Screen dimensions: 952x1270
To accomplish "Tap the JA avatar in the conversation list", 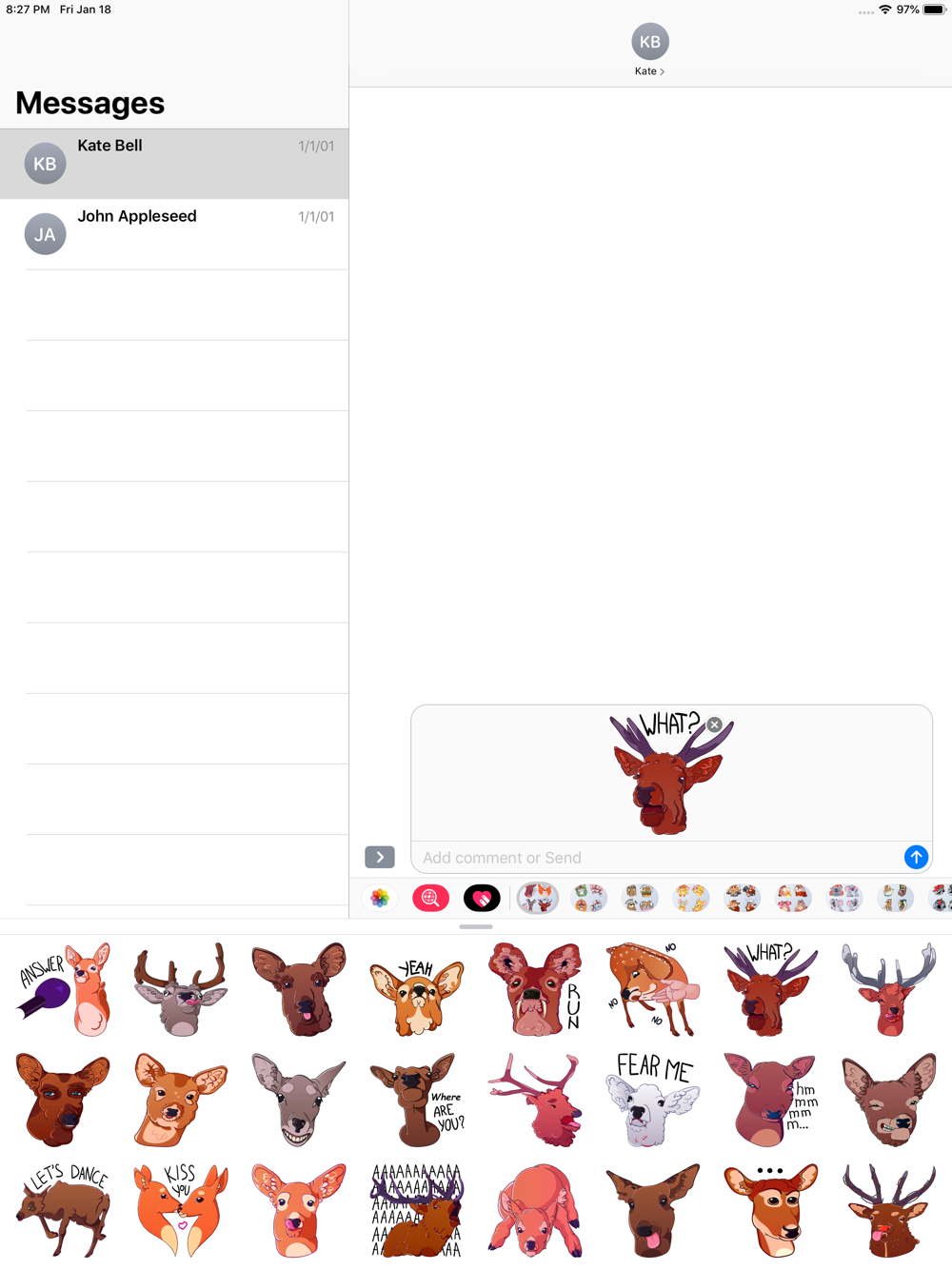I will pyautogui.click(x=45, y=234).
